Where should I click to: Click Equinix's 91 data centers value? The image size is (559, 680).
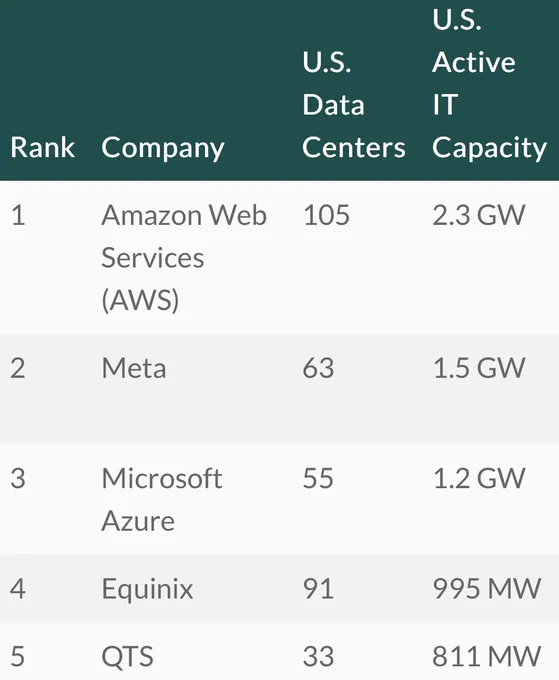[x=318, y=588]
